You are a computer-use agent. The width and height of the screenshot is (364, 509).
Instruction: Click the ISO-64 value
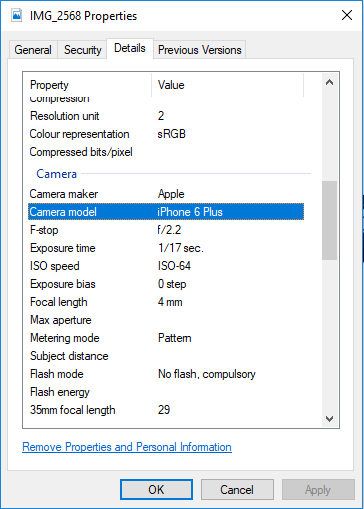(x=174, y=266)
